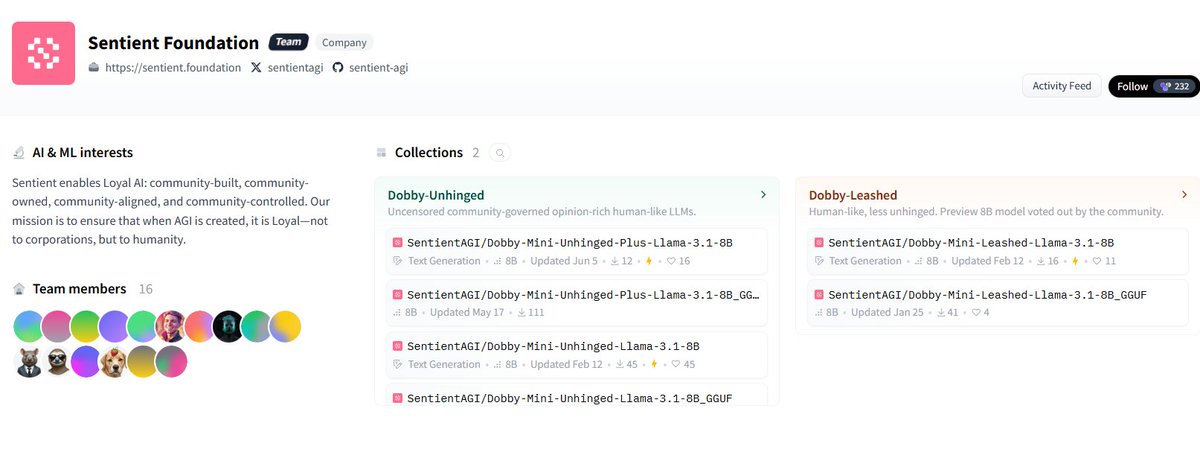Expand the Dobby-Leashed collection chevron
This screenshot has width=1200, height=455.
[1184, 195]
